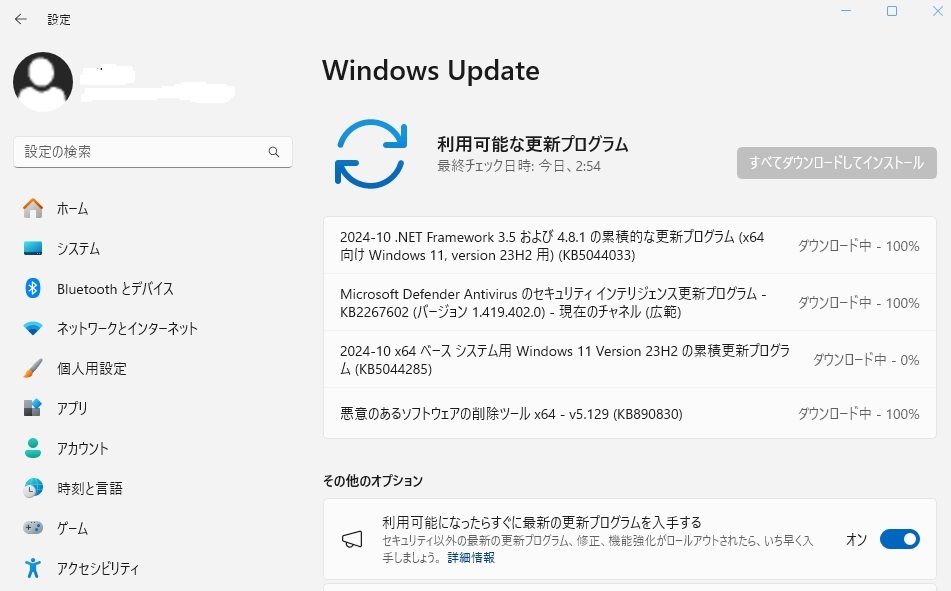Go back using the arrow in title bar
This screenshot has height=591, width=951.
[x=20, y=19]
